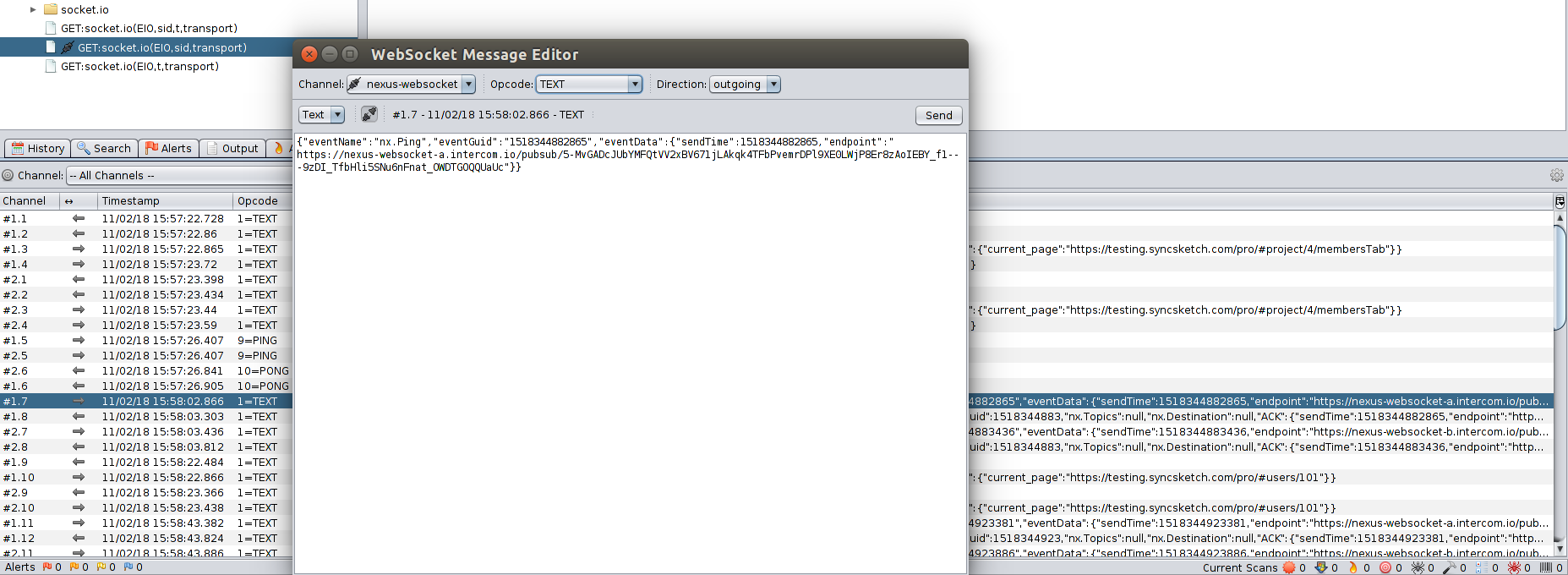Image resolution: width=1568 pixels, height=575 pixels.
Task: Click the socket.io folder icon
Action: click(50, 9)
